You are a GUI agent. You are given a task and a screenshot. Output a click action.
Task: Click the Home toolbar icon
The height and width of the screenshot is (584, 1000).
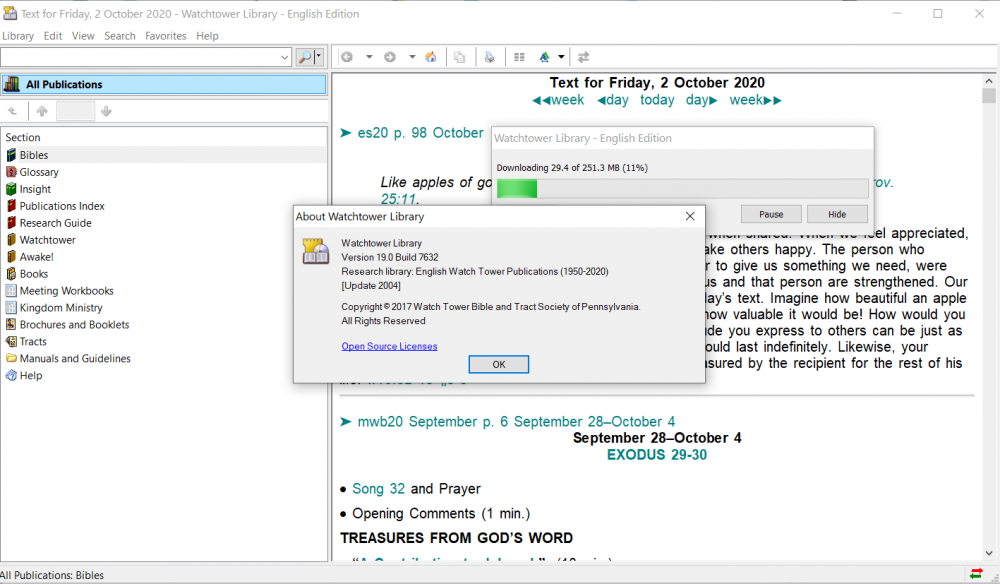431,57
